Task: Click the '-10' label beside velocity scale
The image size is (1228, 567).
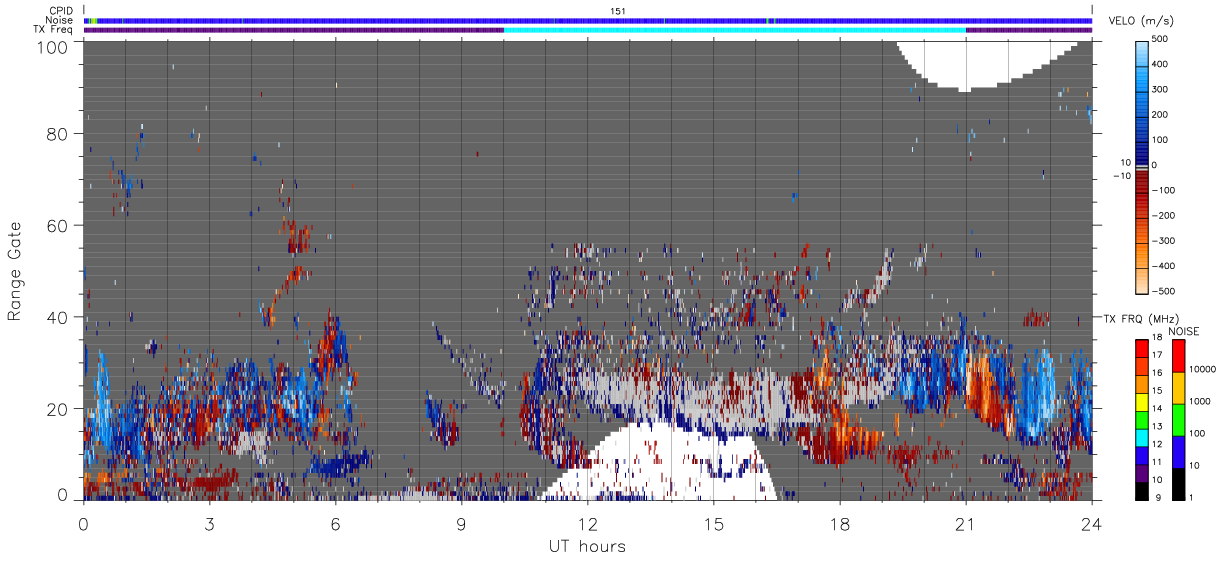Action: (x=1122, y=176)
